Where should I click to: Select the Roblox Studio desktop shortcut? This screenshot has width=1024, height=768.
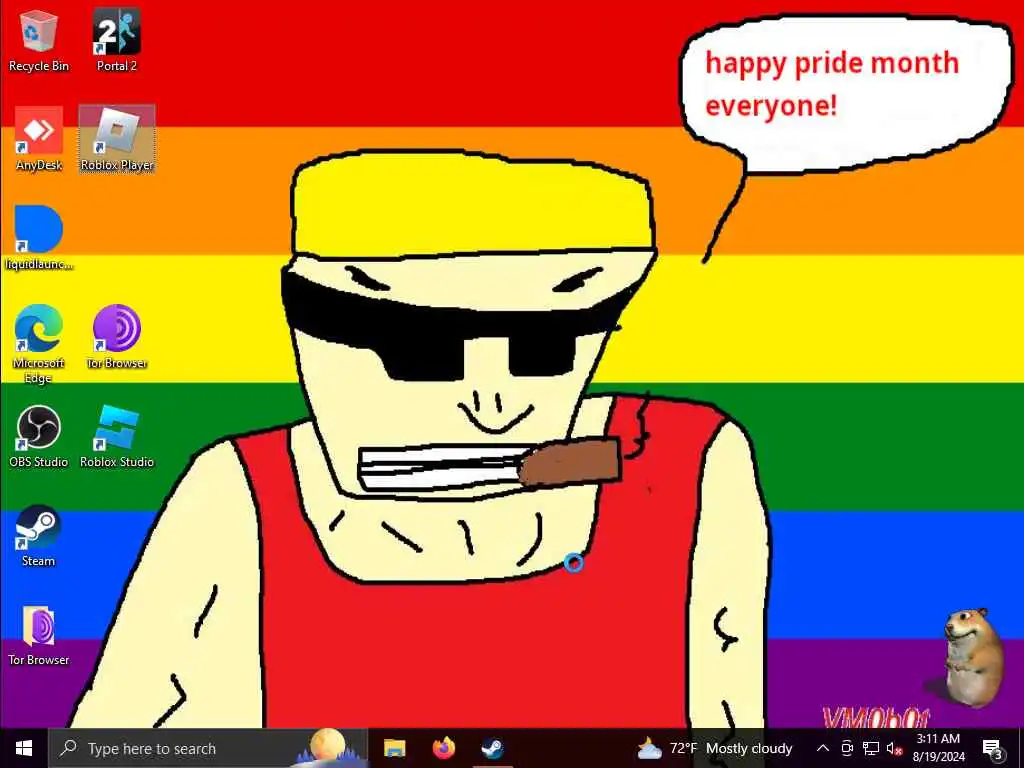click(x=117, y=437)
